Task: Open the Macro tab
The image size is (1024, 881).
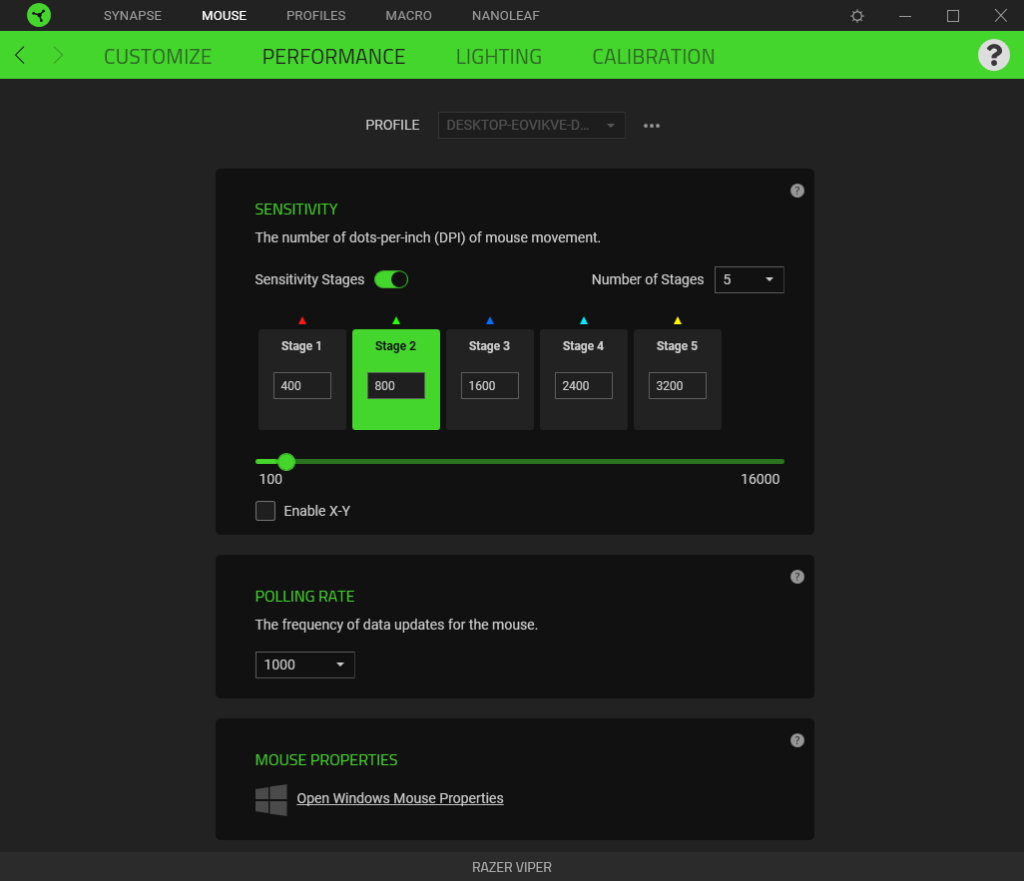Action: point(409,16)
